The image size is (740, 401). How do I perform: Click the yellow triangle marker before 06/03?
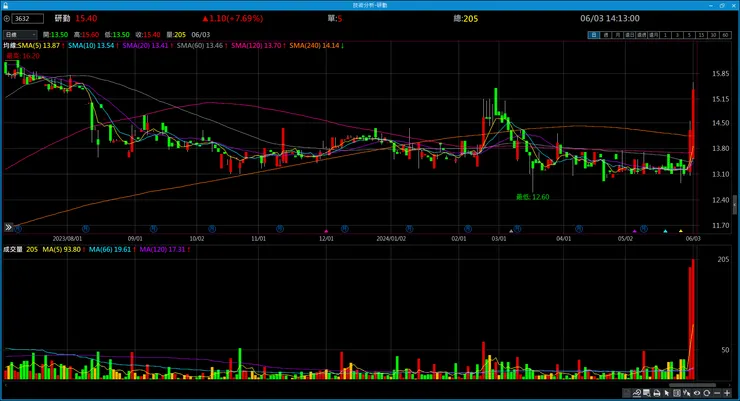click(681, 231)
